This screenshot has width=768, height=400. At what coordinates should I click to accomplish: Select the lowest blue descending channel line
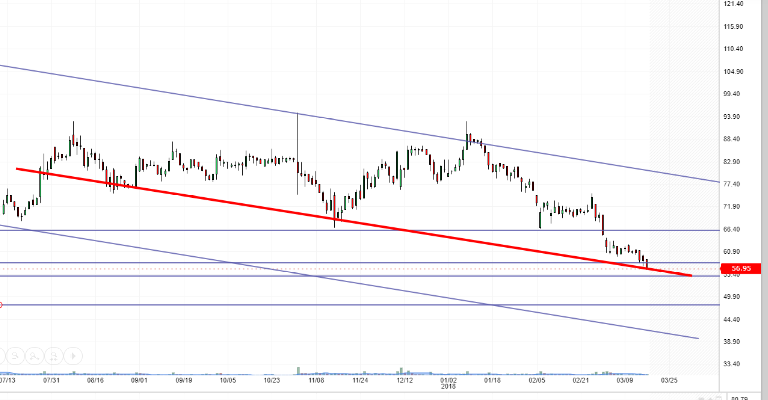click(x=349, y=282)
